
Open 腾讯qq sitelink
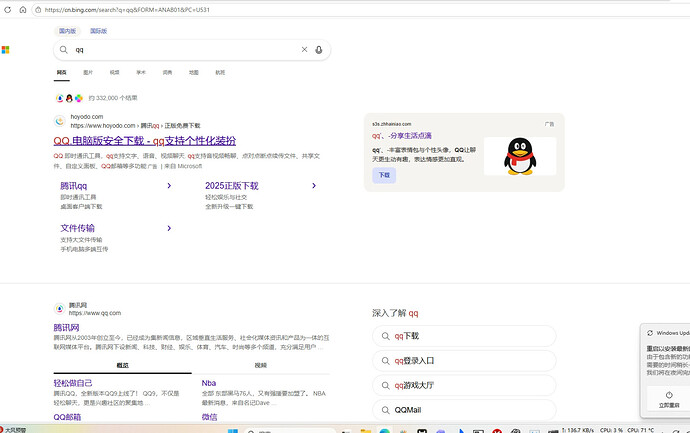point(73,186)
